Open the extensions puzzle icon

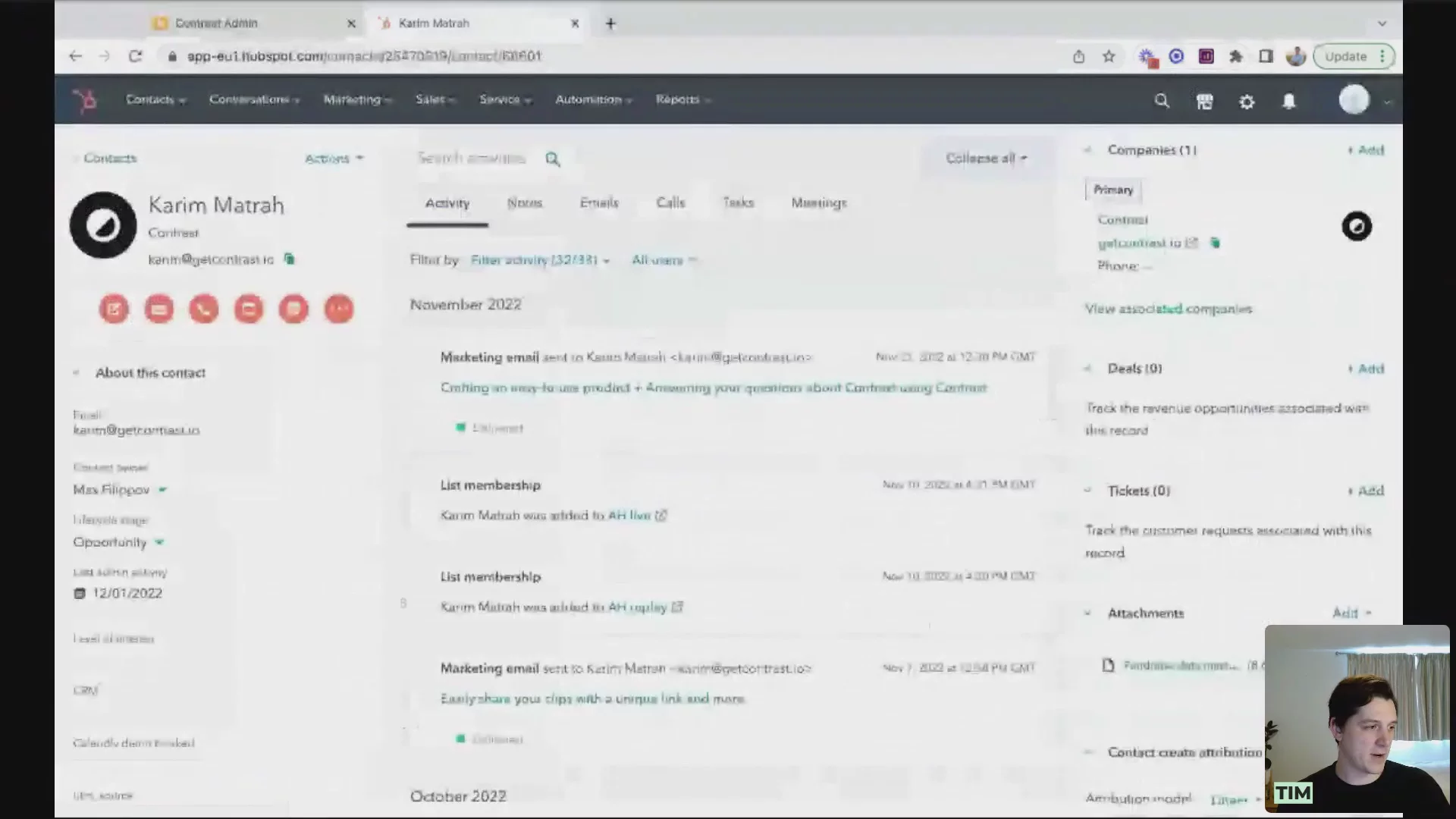[1236, 56]
